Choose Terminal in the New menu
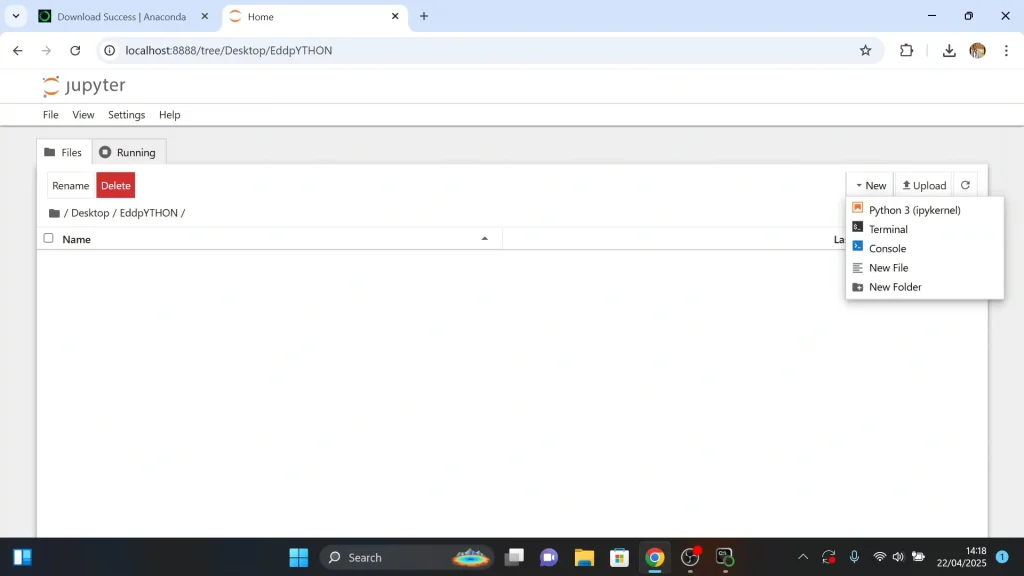1024x576 pixels. coord(888,229)
